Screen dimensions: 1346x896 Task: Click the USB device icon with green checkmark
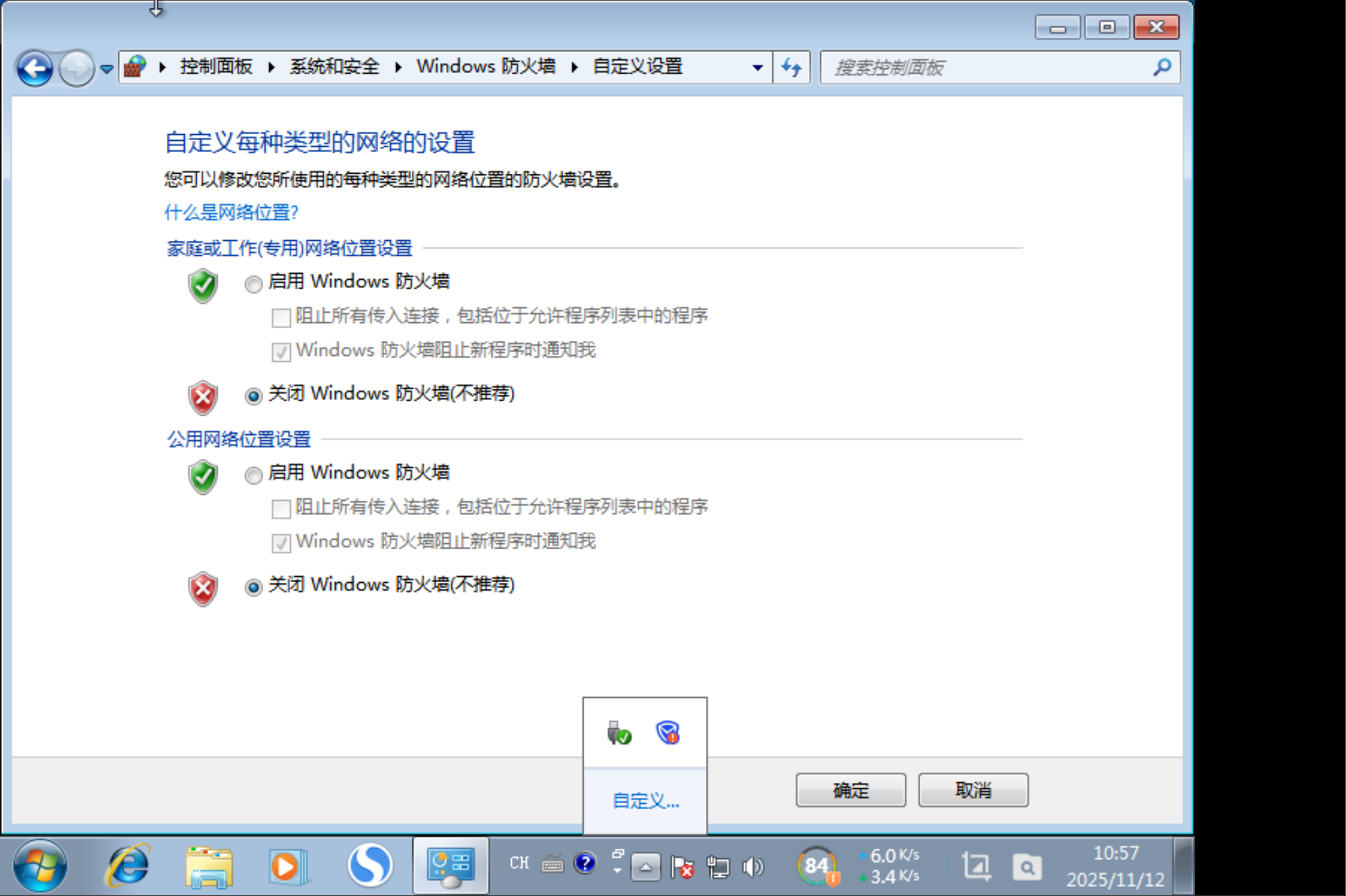[619, 732]
